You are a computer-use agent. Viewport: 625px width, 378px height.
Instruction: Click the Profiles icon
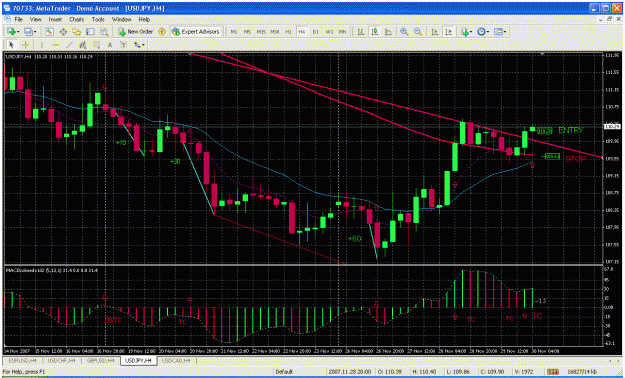(x=28, y=32)
